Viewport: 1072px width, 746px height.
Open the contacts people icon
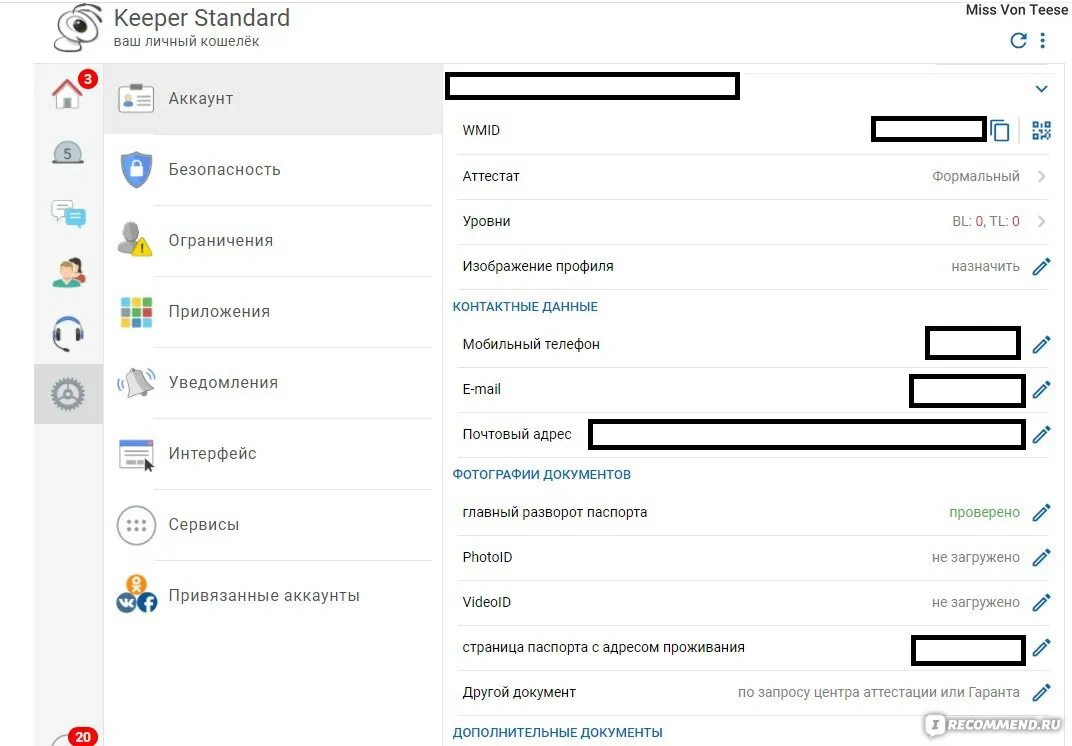[68, 272]
